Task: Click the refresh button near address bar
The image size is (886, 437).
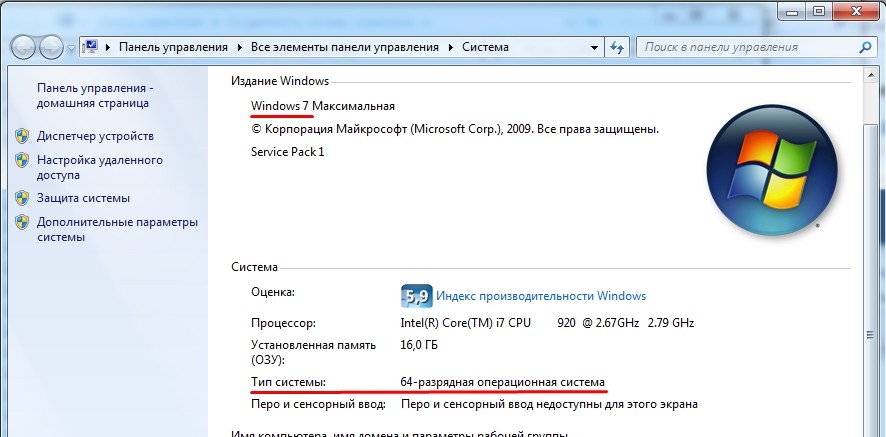Action: click(617, 47)
